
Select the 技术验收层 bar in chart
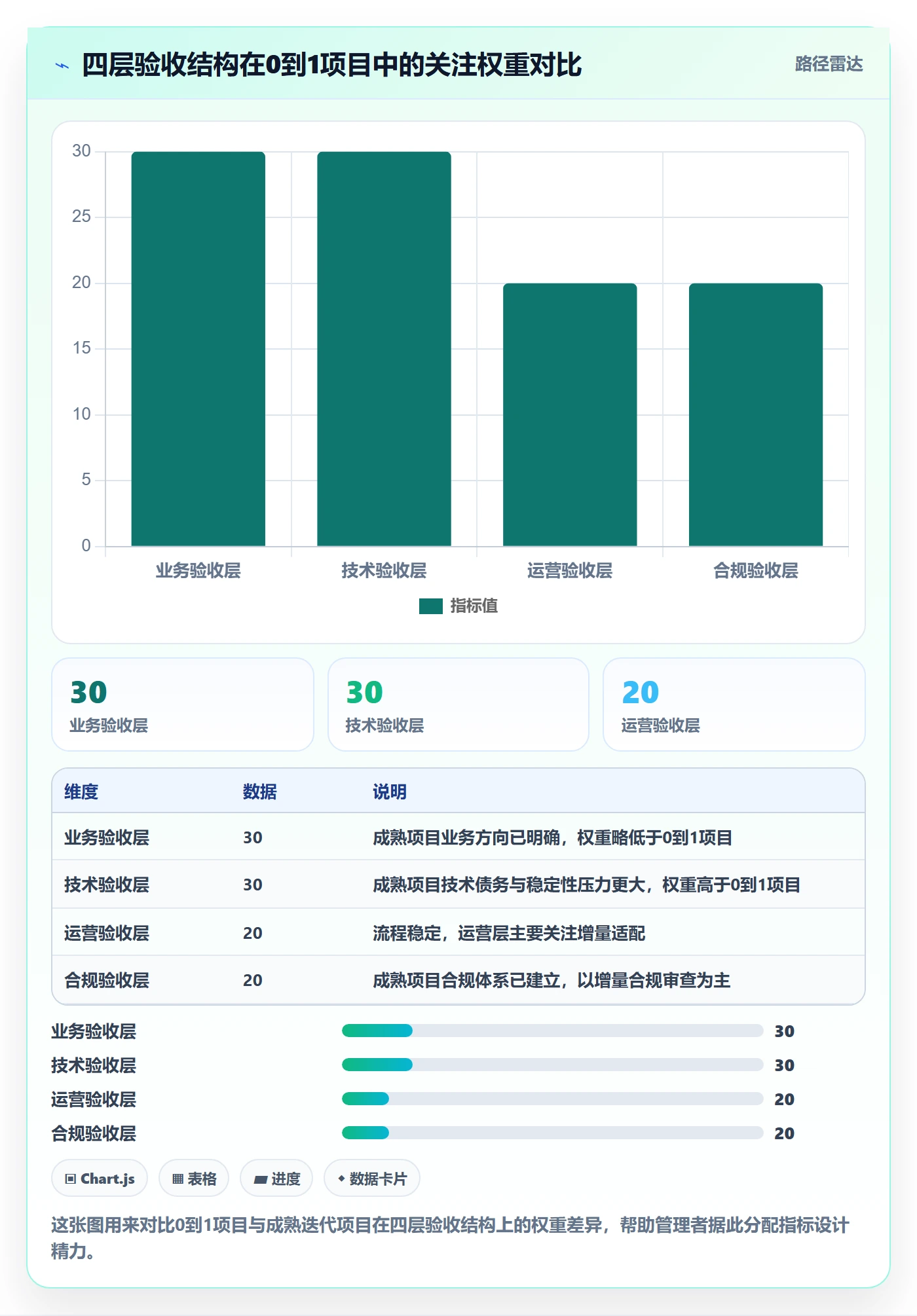384,348
